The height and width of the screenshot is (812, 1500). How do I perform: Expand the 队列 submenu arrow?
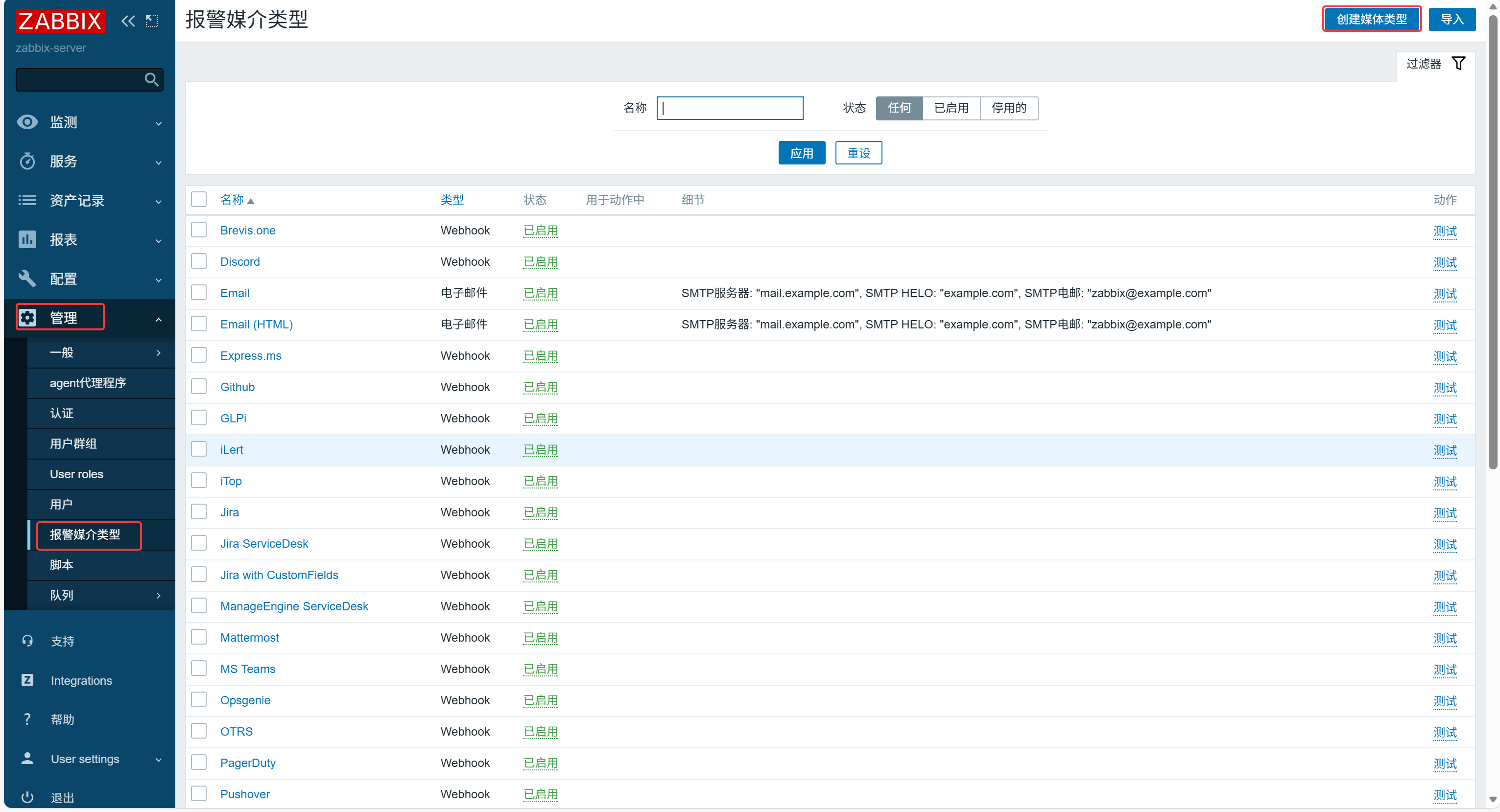(158, 595)
